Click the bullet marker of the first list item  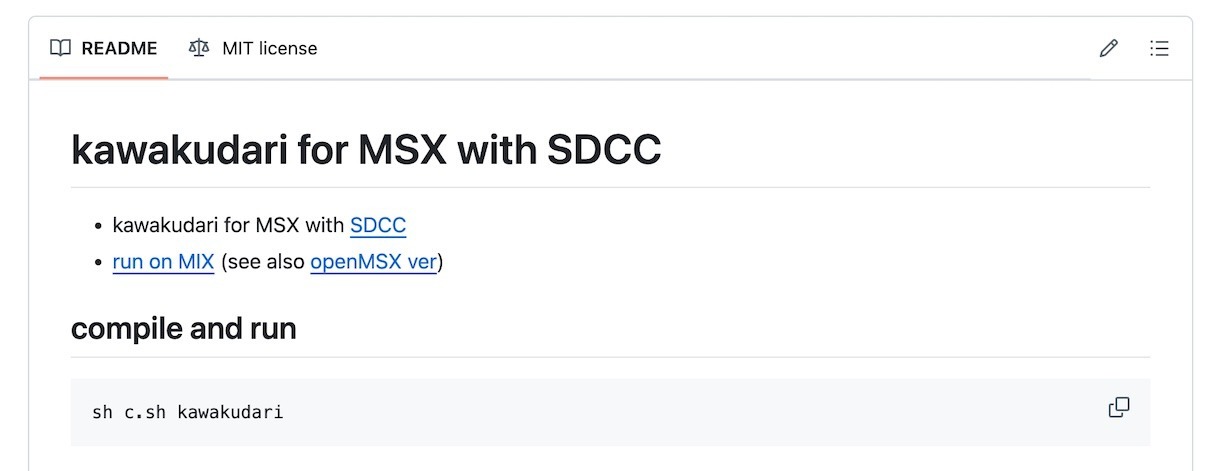(x=98, y=226)
